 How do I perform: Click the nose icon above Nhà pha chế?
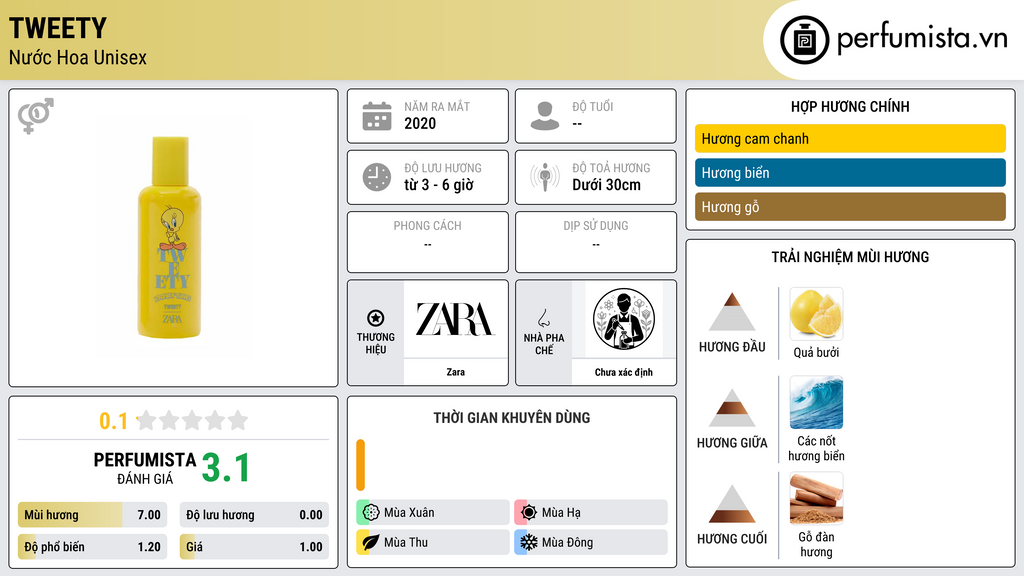pos(543,318)
